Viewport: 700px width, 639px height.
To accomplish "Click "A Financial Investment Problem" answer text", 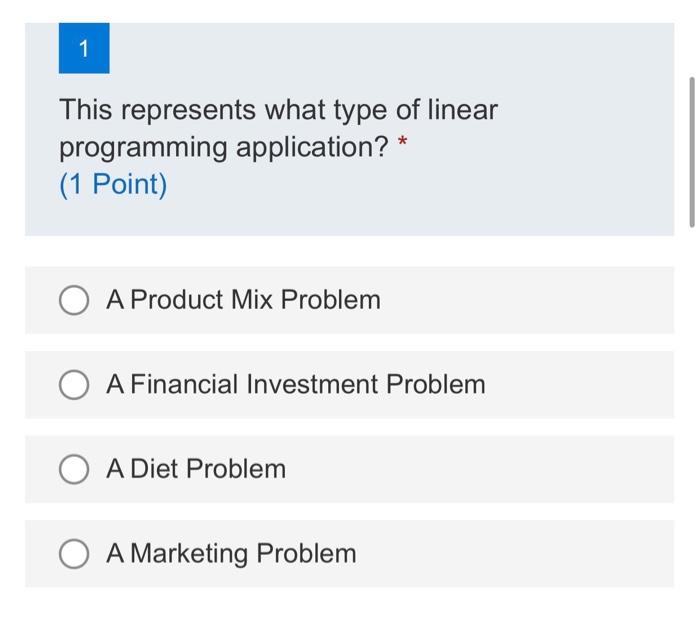I will [295, 385].
